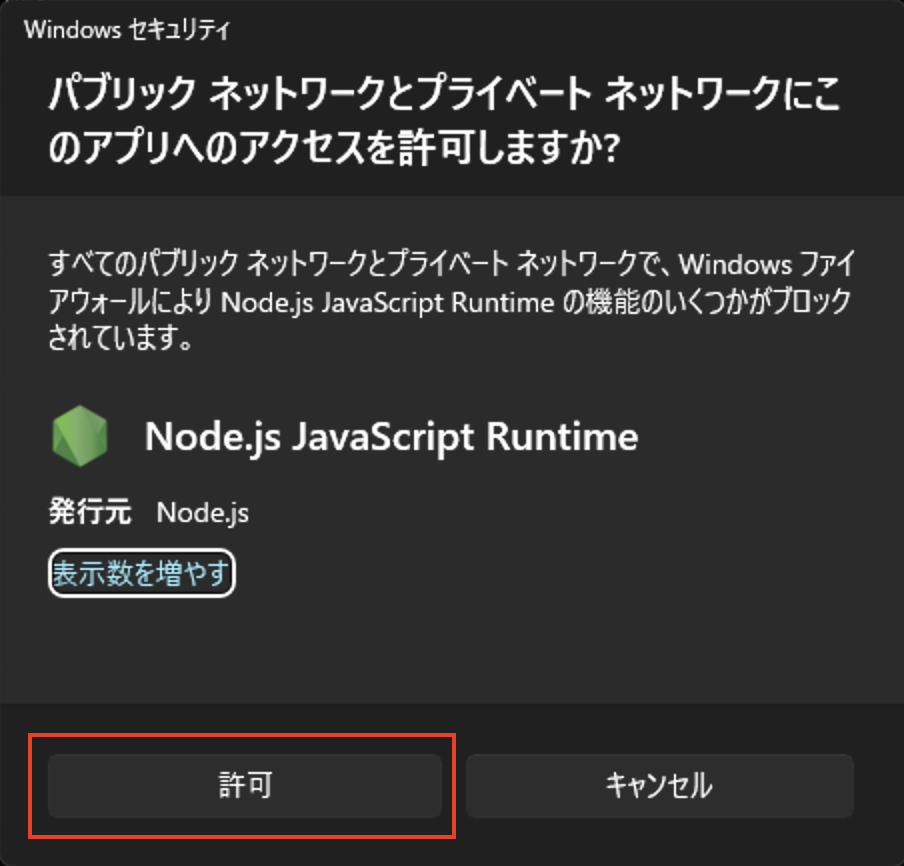904x866 pixels.
Task: Dismiss the dialog with キャンセル
Action: [659, 785]
